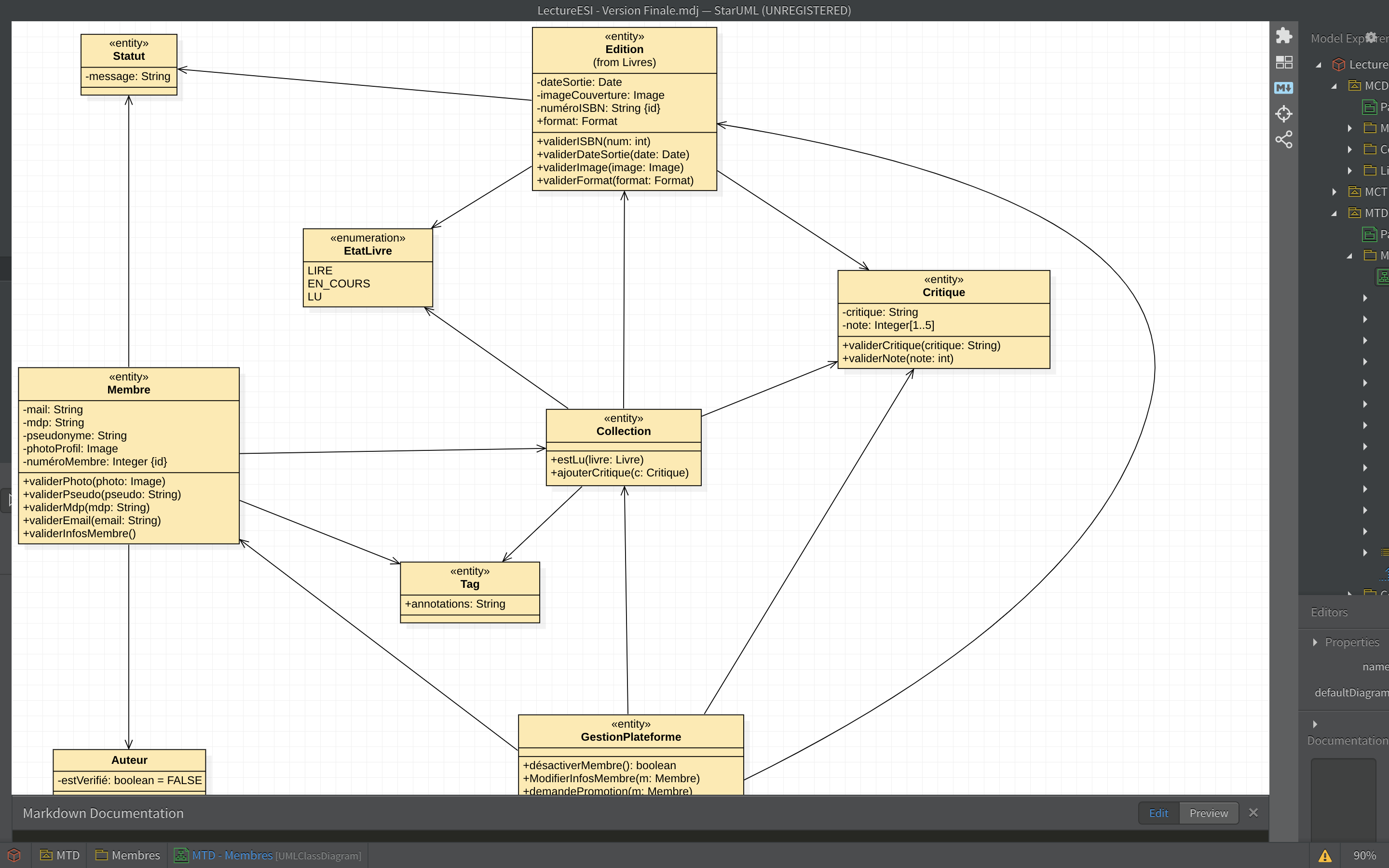
Task: Click the share icon in sidebar
Action: pos(1283,139)
